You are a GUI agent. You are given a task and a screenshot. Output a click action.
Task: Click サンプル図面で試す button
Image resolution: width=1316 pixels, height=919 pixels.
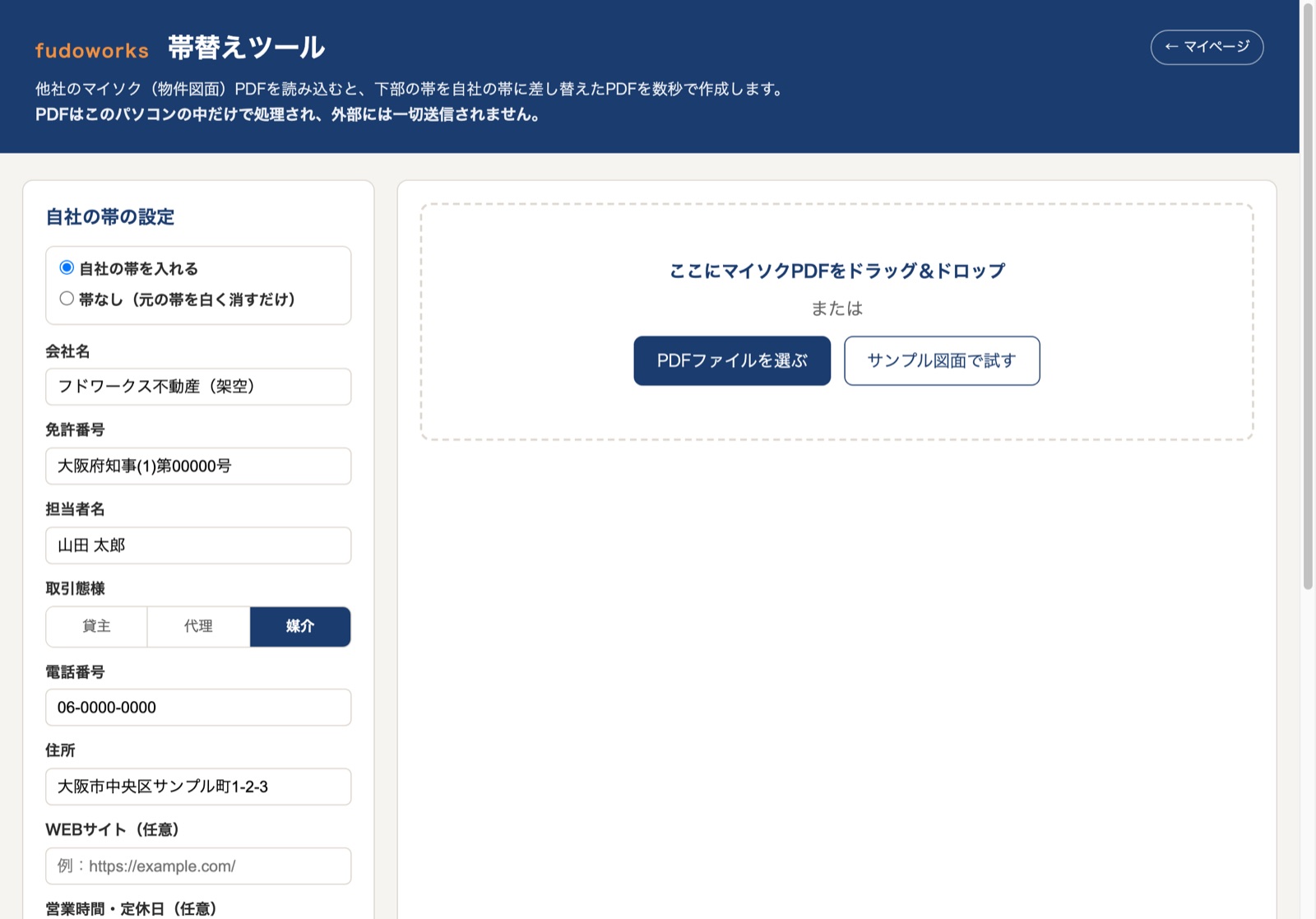[x=942, y=360]
